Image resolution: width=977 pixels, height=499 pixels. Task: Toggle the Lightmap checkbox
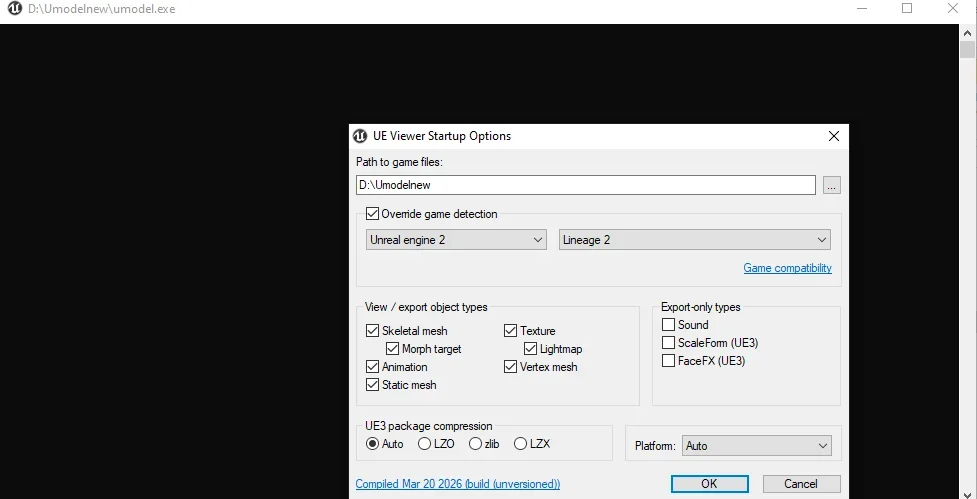pos(531,349)
